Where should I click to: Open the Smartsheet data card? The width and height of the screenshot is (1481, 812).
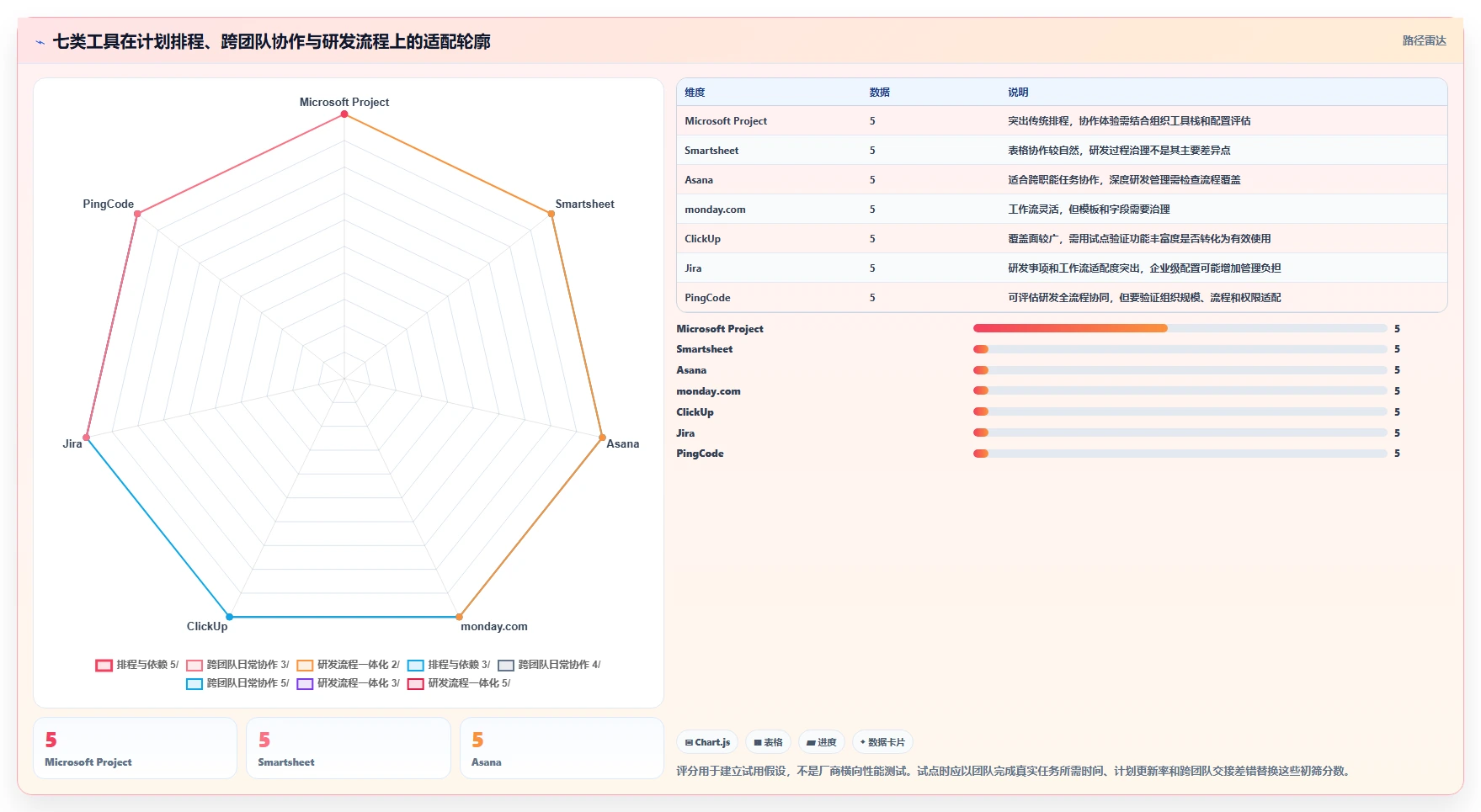coord(349,748)
